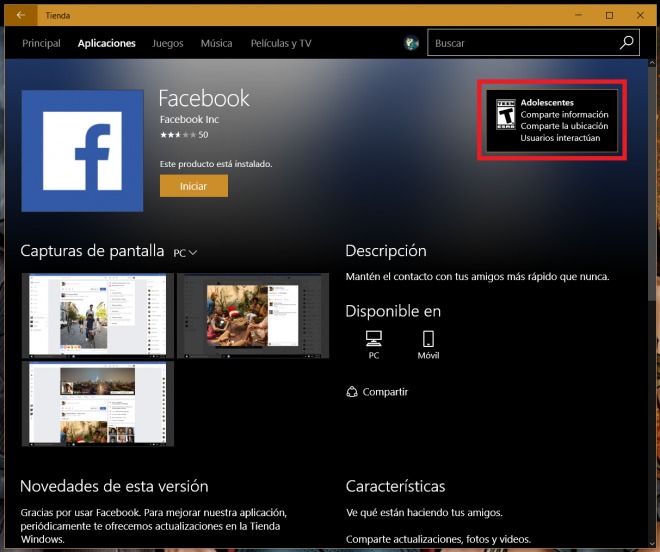Open the Principal tab
Screen dimensions: 660x552
click(41, 43)
